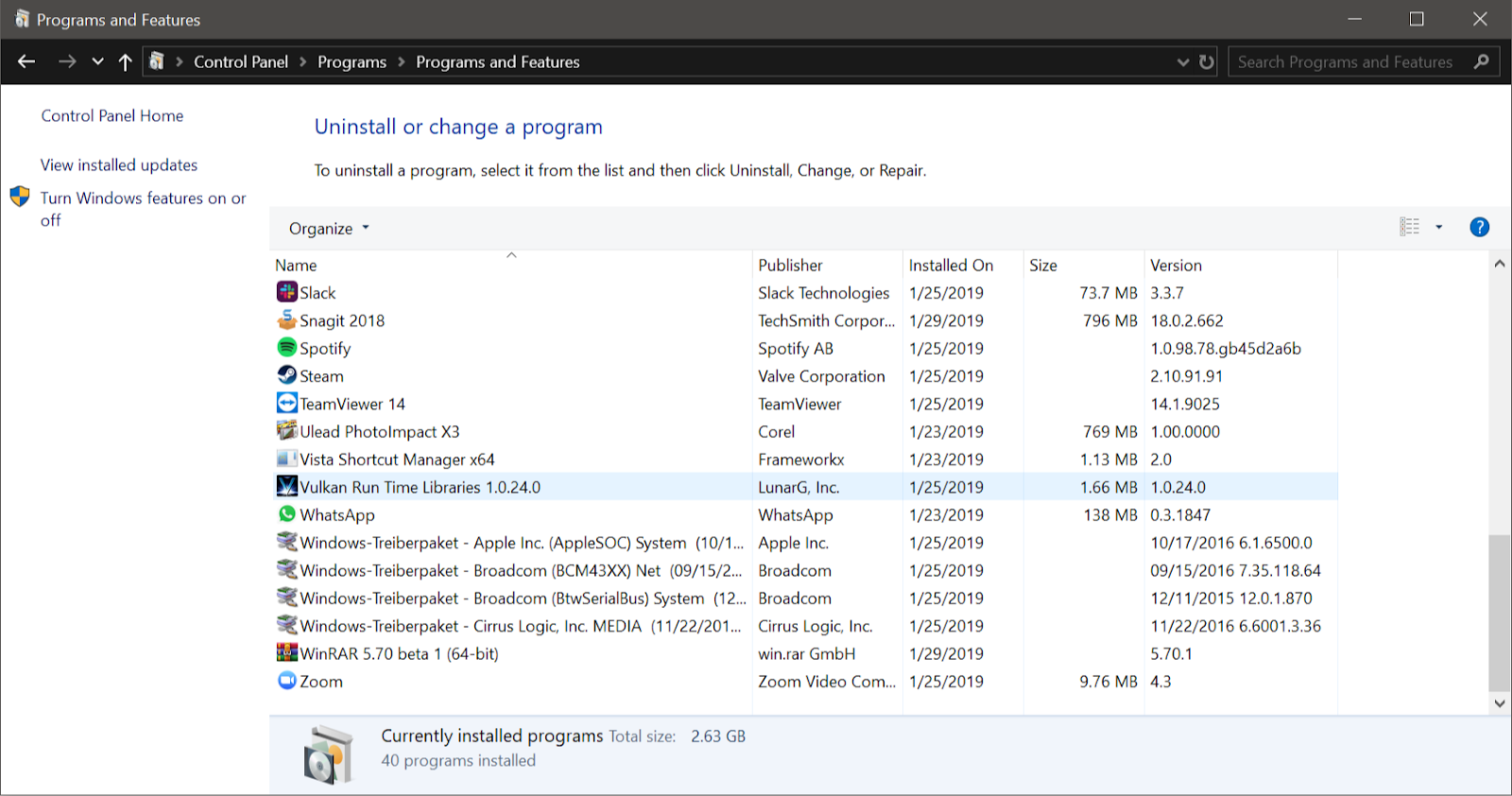Select the WhatsApp program name
This screenshot has width=1512, height=796.
coord(337,515)
